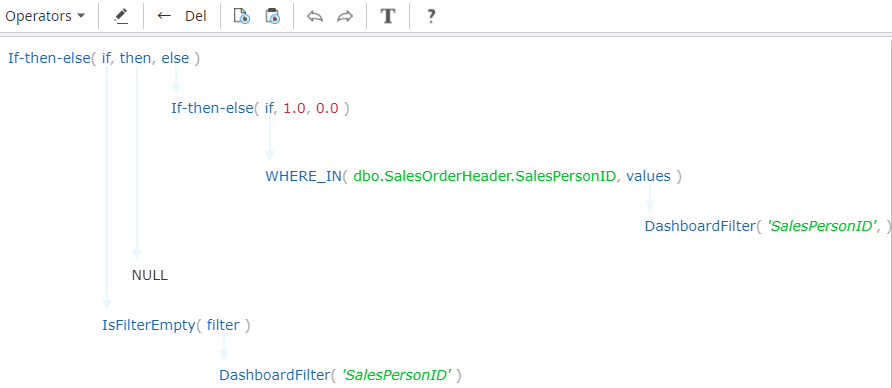Select 'SalesPersonID' string in upper DashboardFilter
Screen dimensions: 892x388
823,226
